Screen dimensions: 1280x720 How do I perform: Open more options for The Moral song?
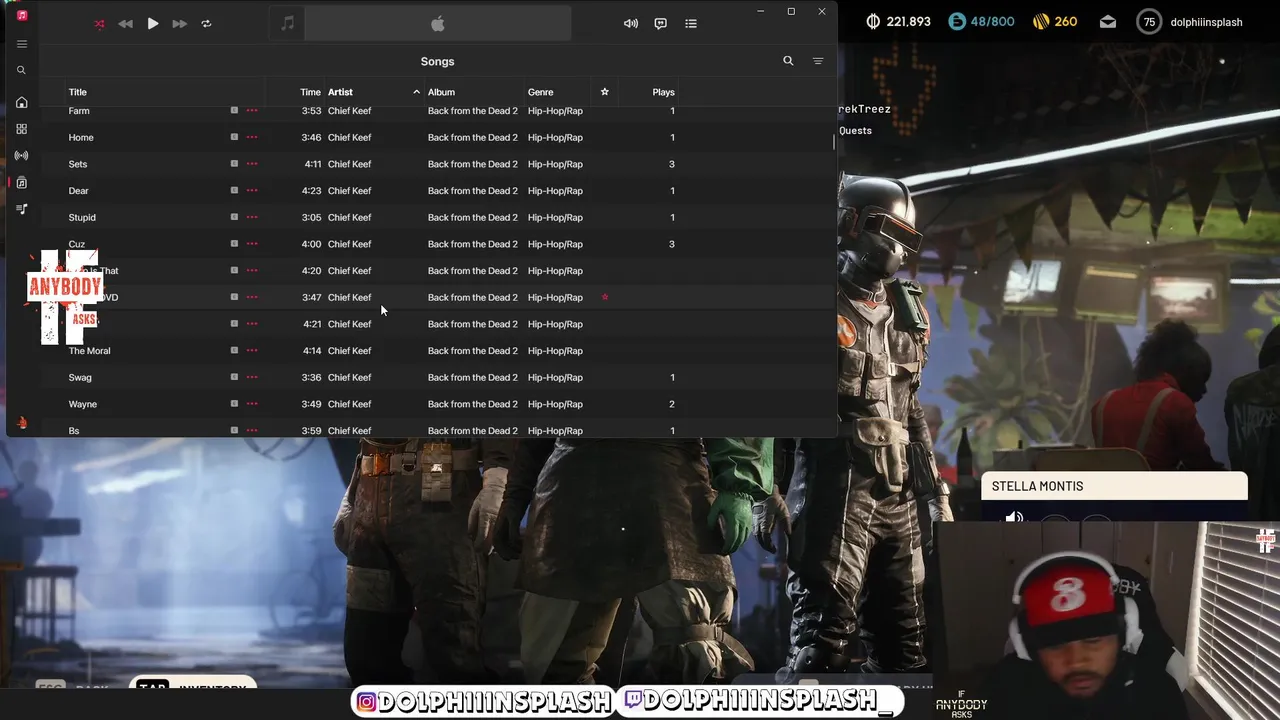tap(252, 351)
